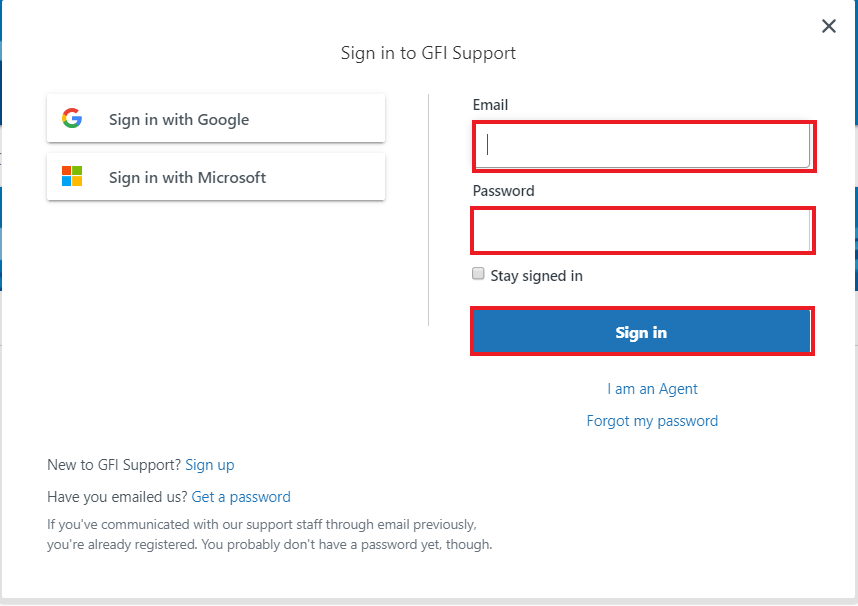Click the Sign in to GFI Support heading
The height and width of the screenshot is (606, 858).
tap(428, 53)
